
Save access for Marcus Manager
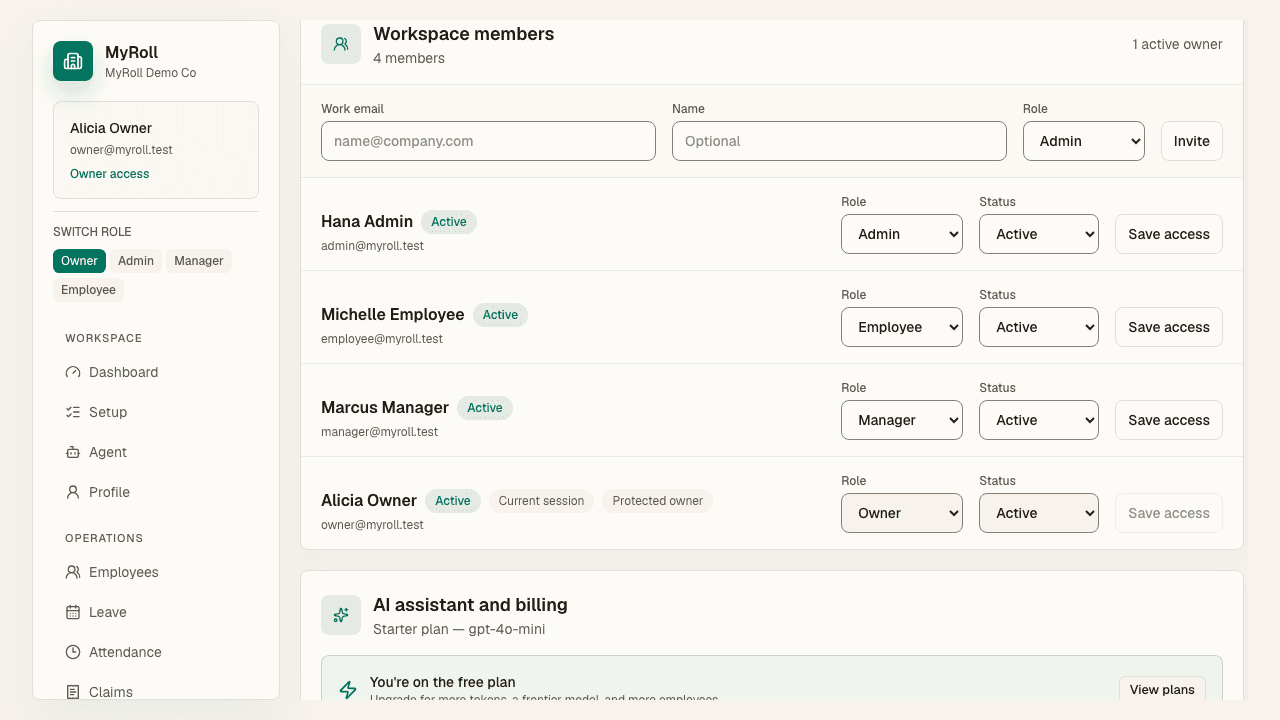[1169, 420]
